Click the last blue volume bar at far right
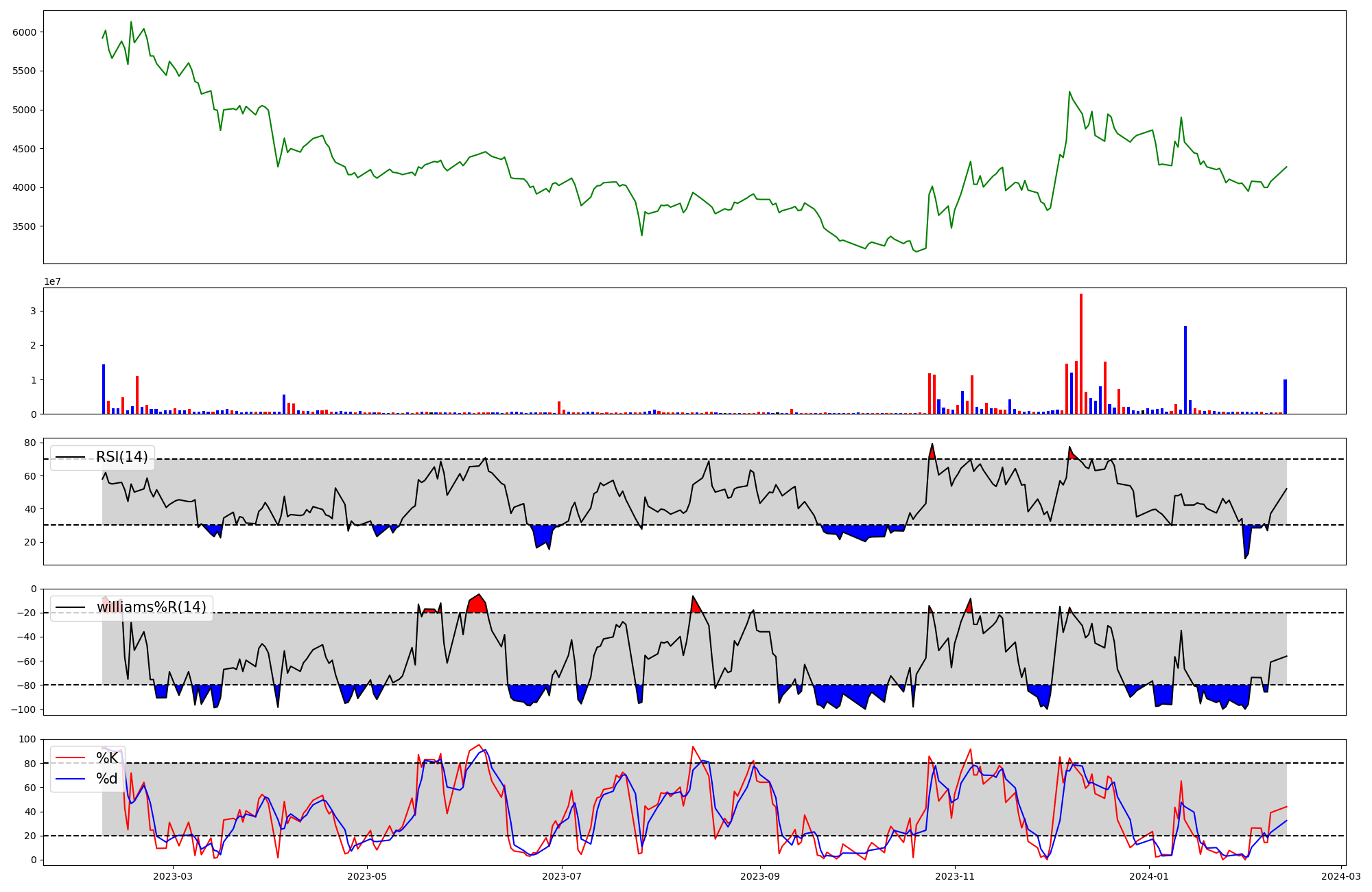Image resolution: width=1372 pixels, height=892 pixels. pos(1285,397)
